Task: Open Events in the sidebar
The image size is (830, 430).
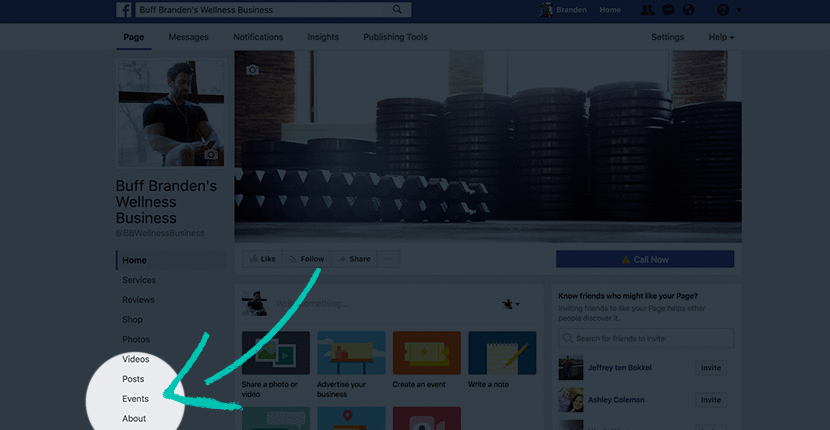Action: click(x=136, y=399)
